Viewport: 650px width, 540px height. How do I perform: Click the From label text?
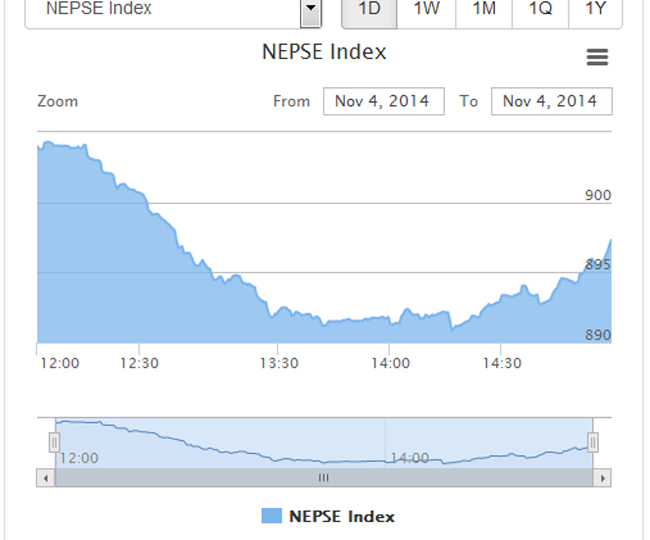click(291, 102)
